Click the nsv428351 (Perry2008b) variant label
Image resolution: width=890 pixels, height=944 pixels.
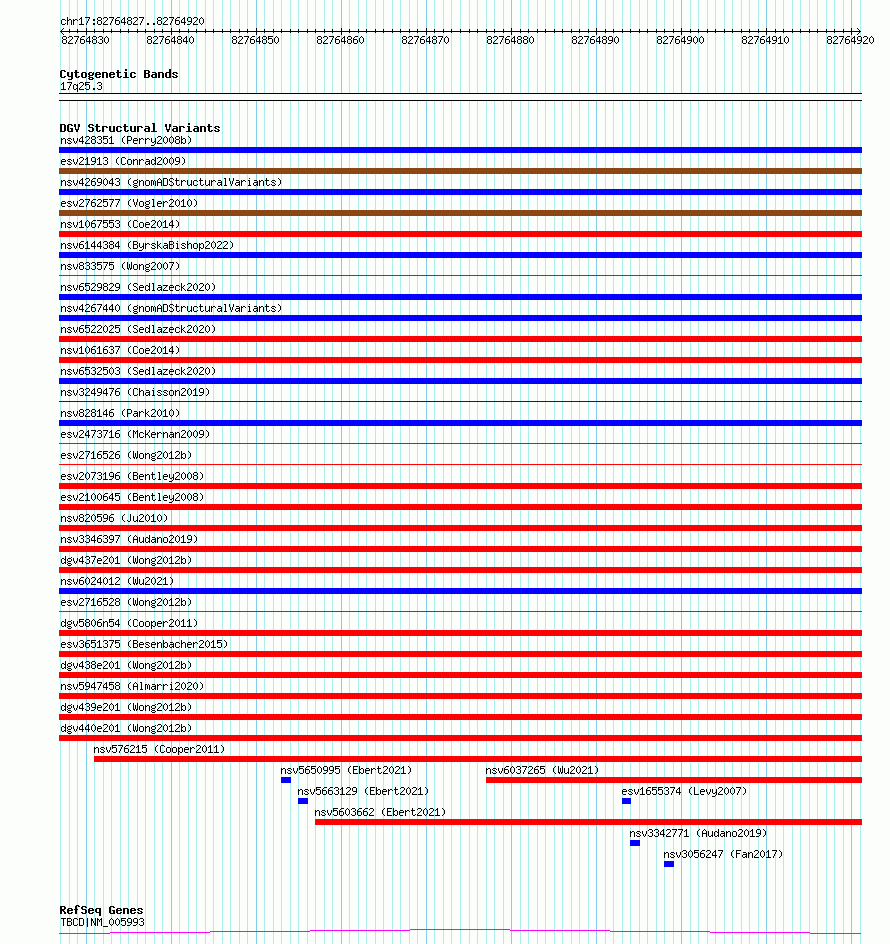coord(126,140)
